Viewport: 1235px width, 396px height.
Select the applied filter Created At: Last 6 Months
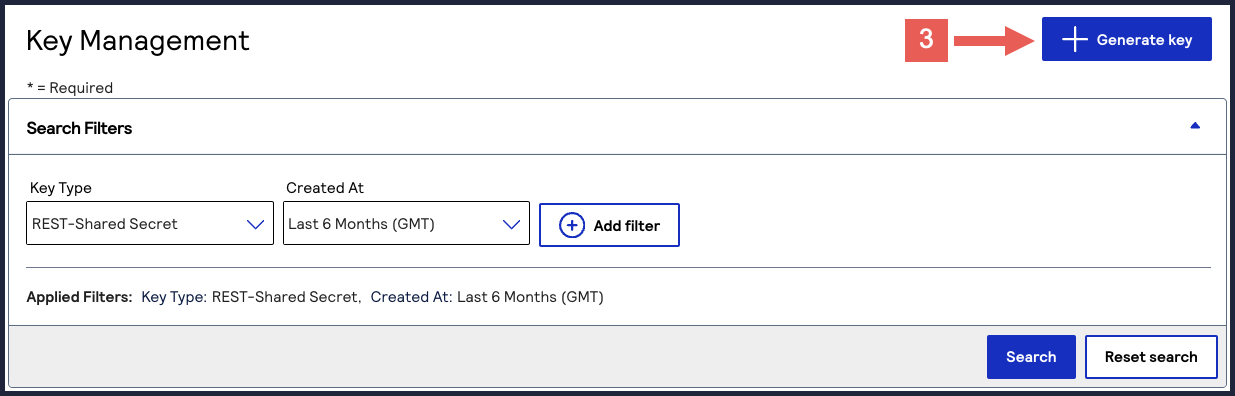[x=487, y=297]
